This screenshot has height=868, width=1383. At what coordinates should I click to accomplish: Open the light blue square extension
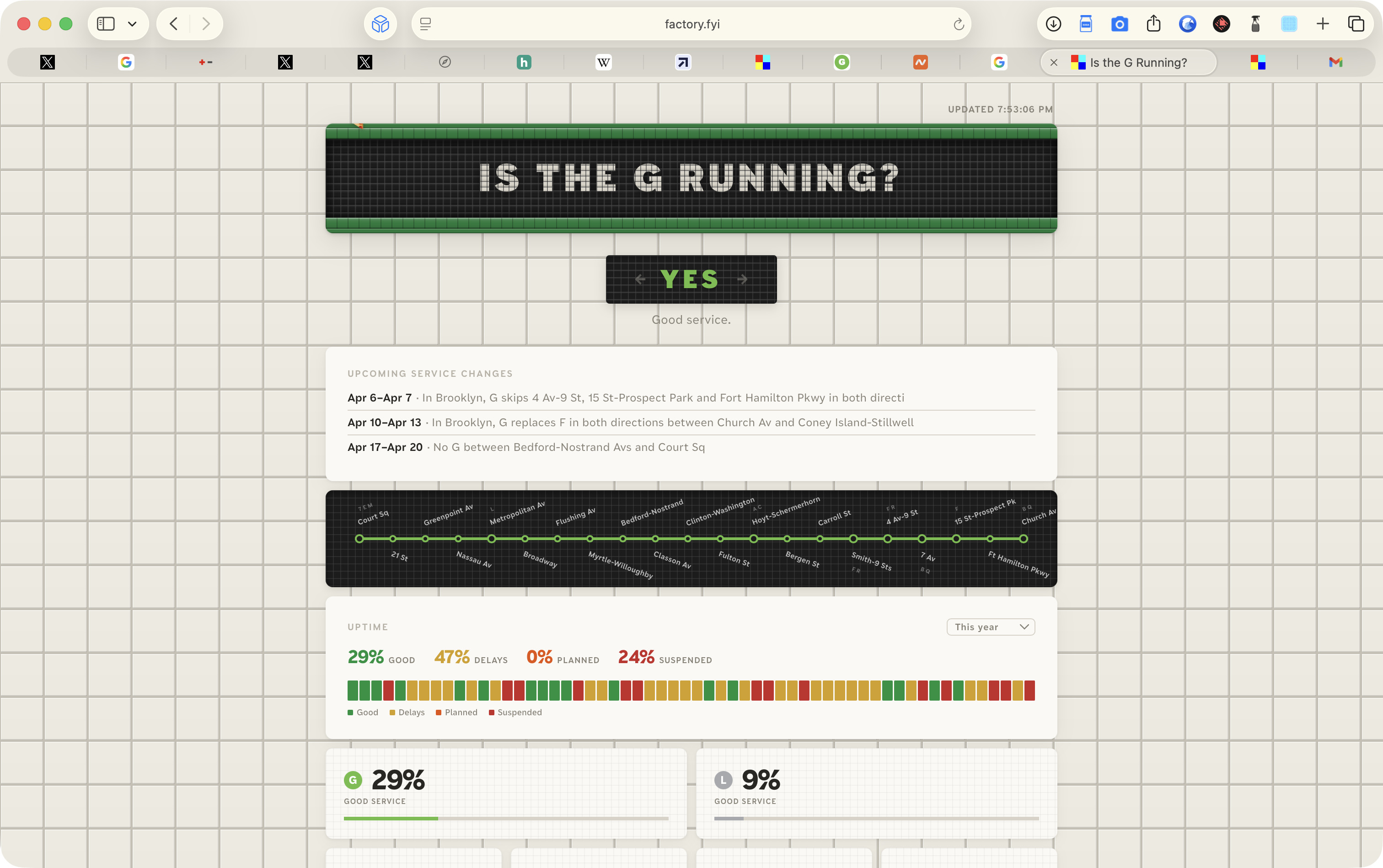(x=1289, y=24)
